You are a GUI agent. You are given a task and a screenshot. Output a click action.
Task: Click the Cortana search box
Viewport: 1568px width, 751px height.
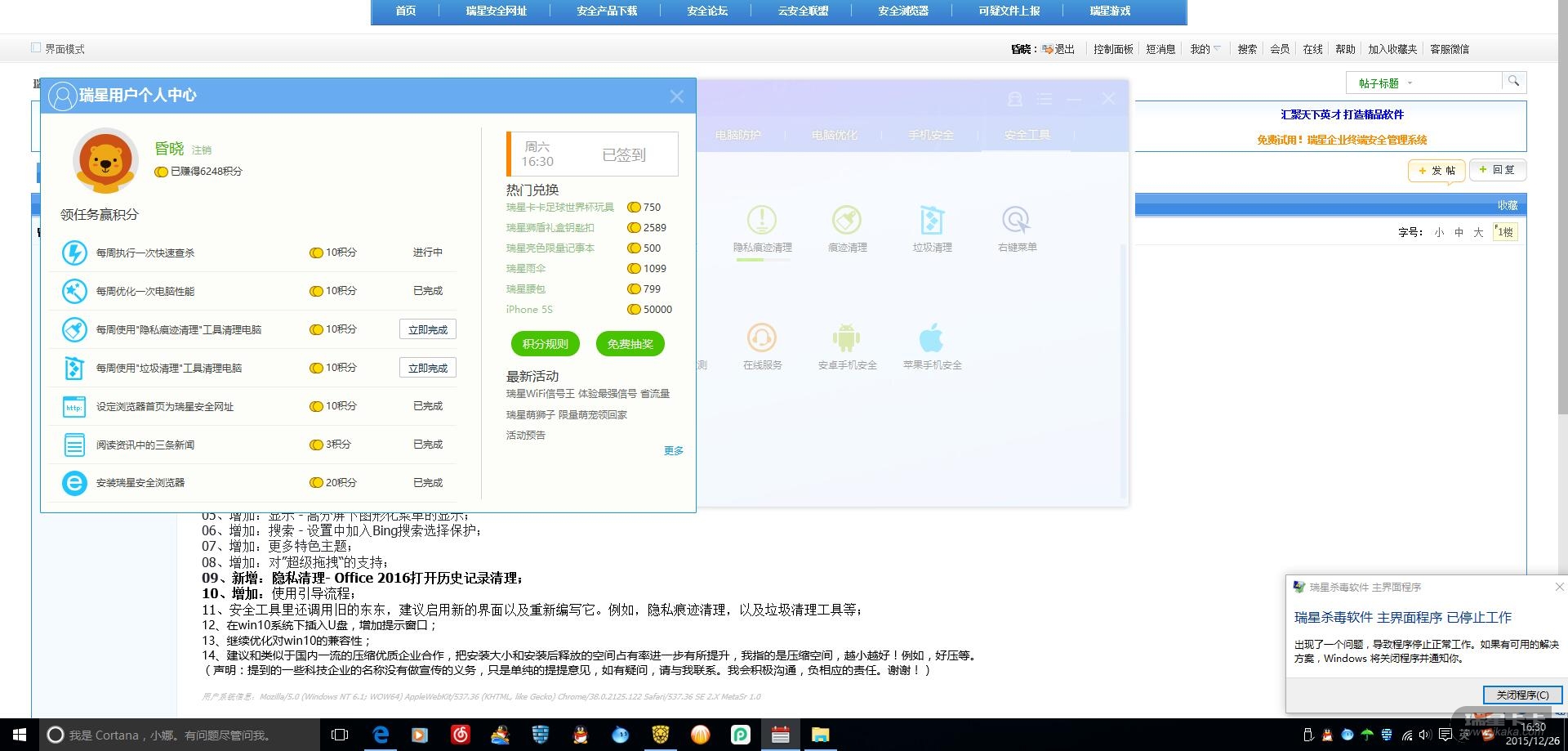(x=180, y=735)
